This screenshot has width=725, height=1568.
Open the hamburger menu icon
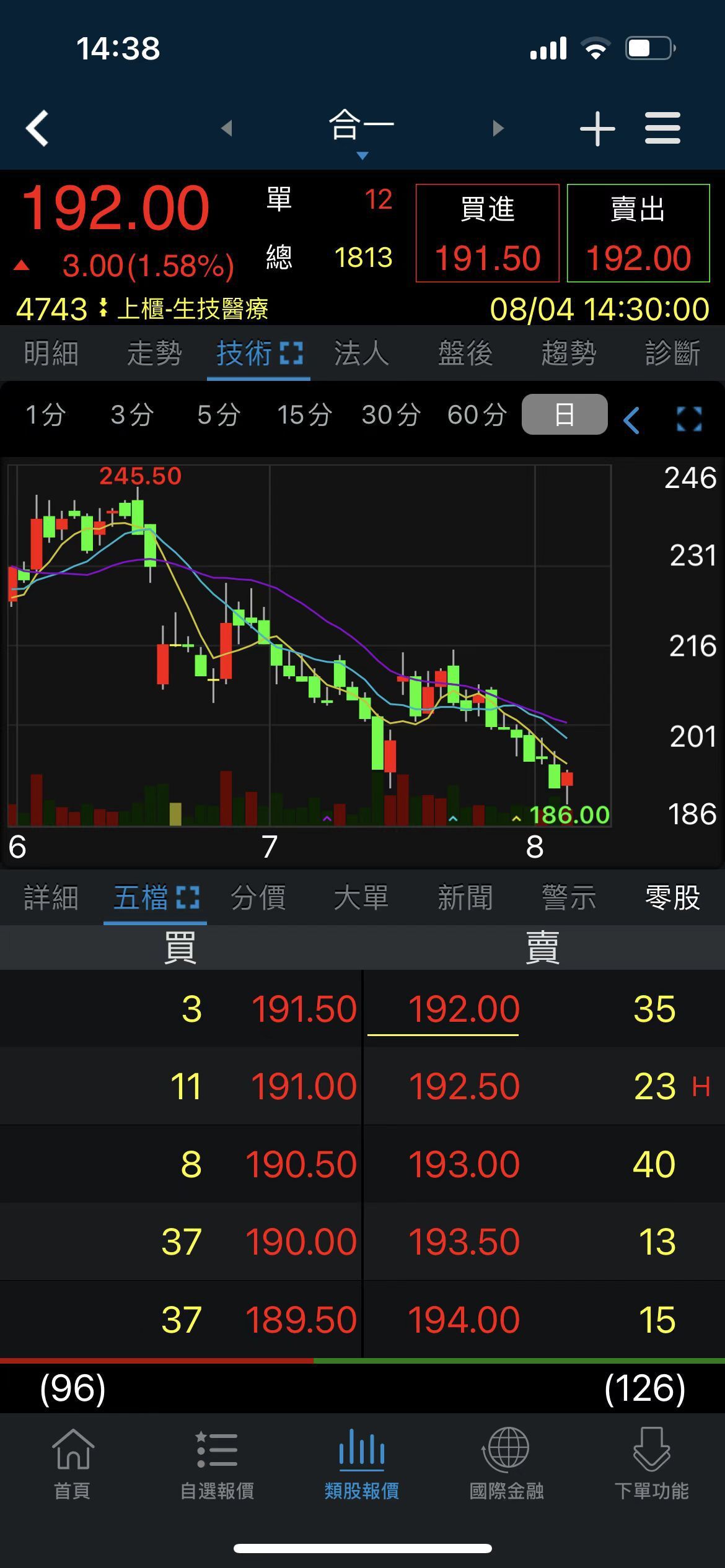click(662, 129)
